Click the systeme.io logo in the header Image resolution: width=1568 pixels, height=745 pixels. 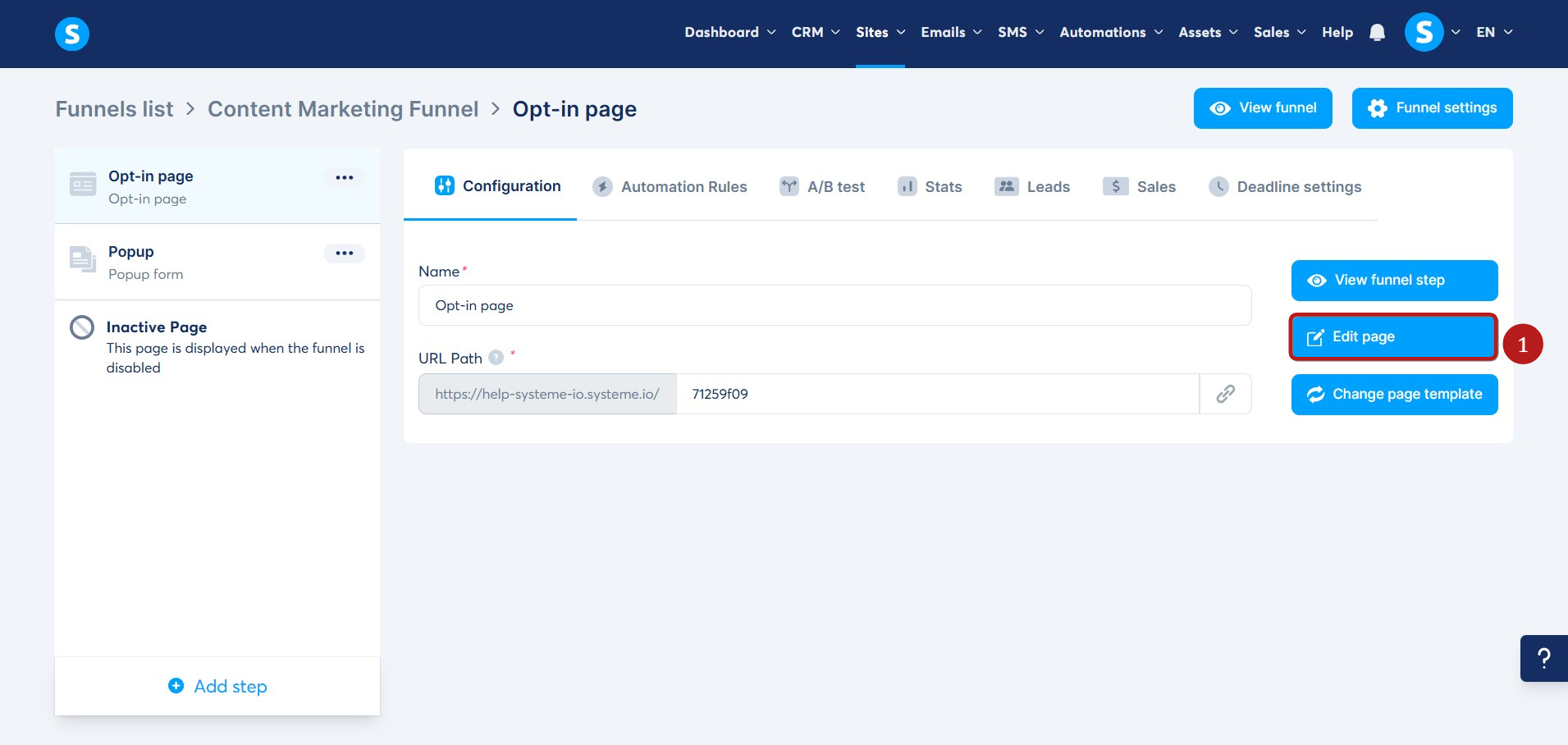click(x=72, y=34)
